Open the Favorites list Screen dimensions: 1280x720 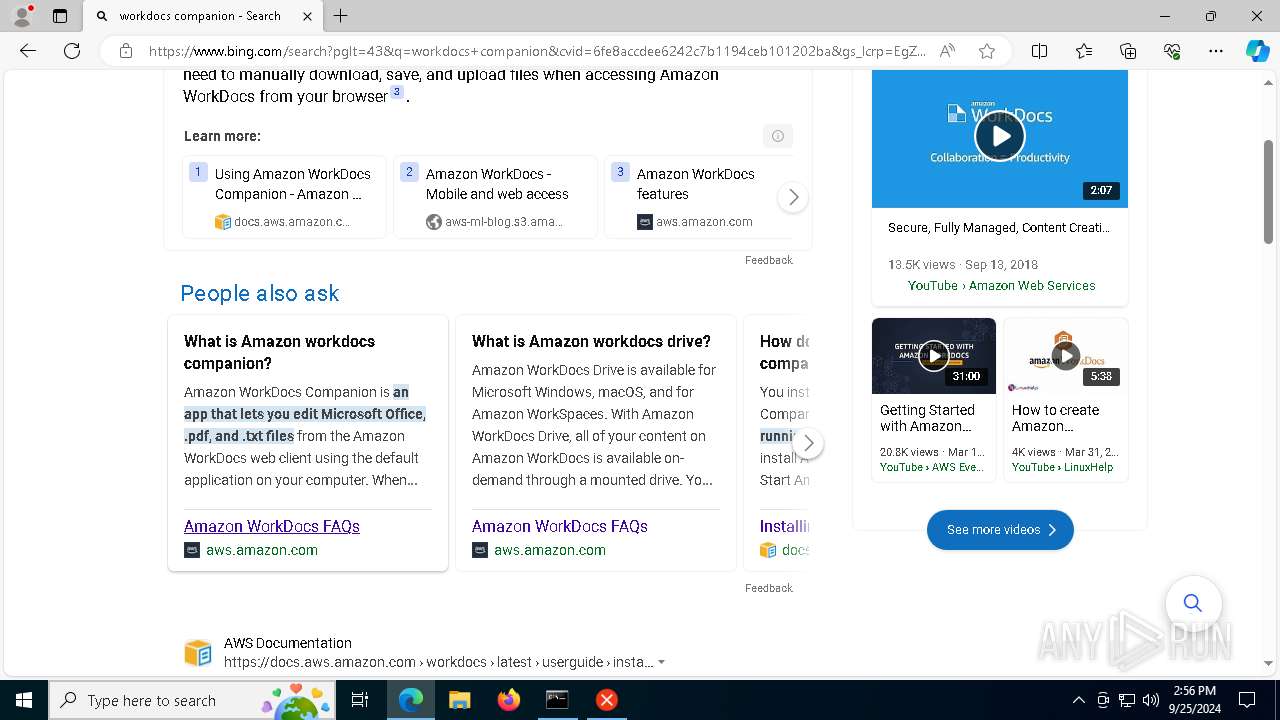[1084, 51]
